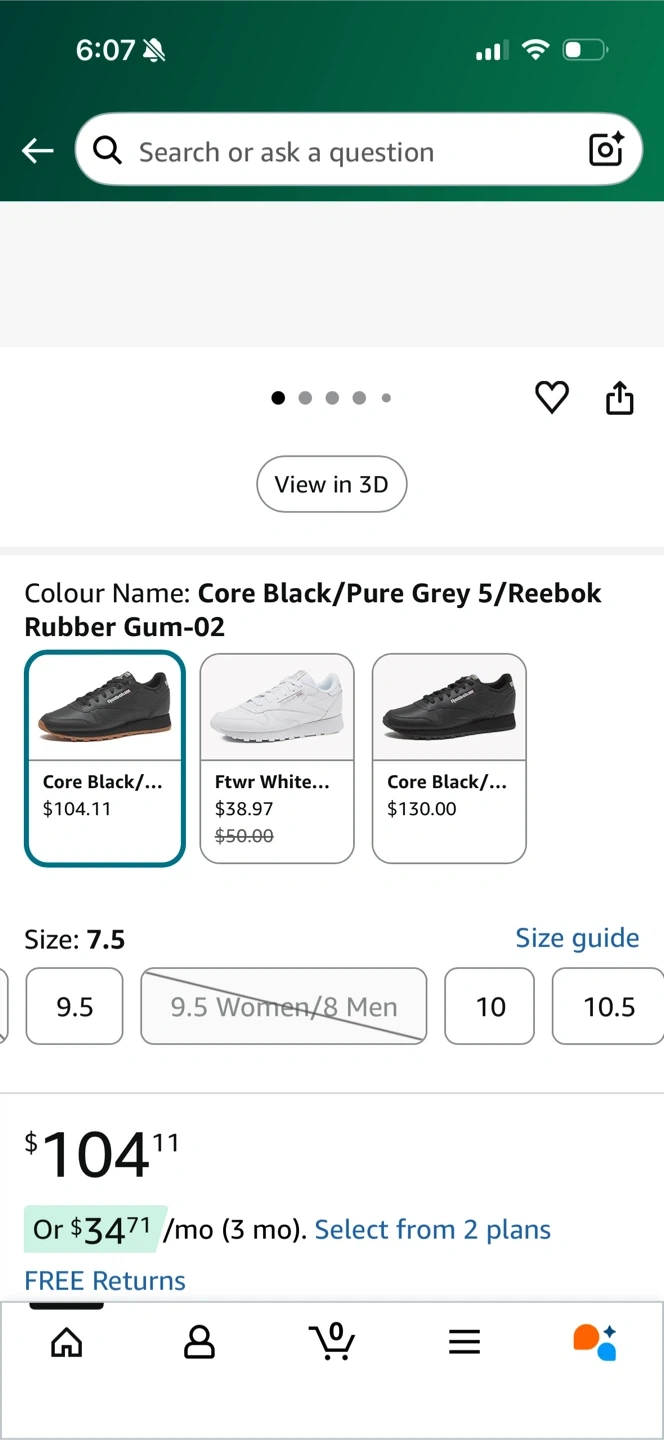
Task: Open the shopping cart icon
Action: pos(334,1342)
